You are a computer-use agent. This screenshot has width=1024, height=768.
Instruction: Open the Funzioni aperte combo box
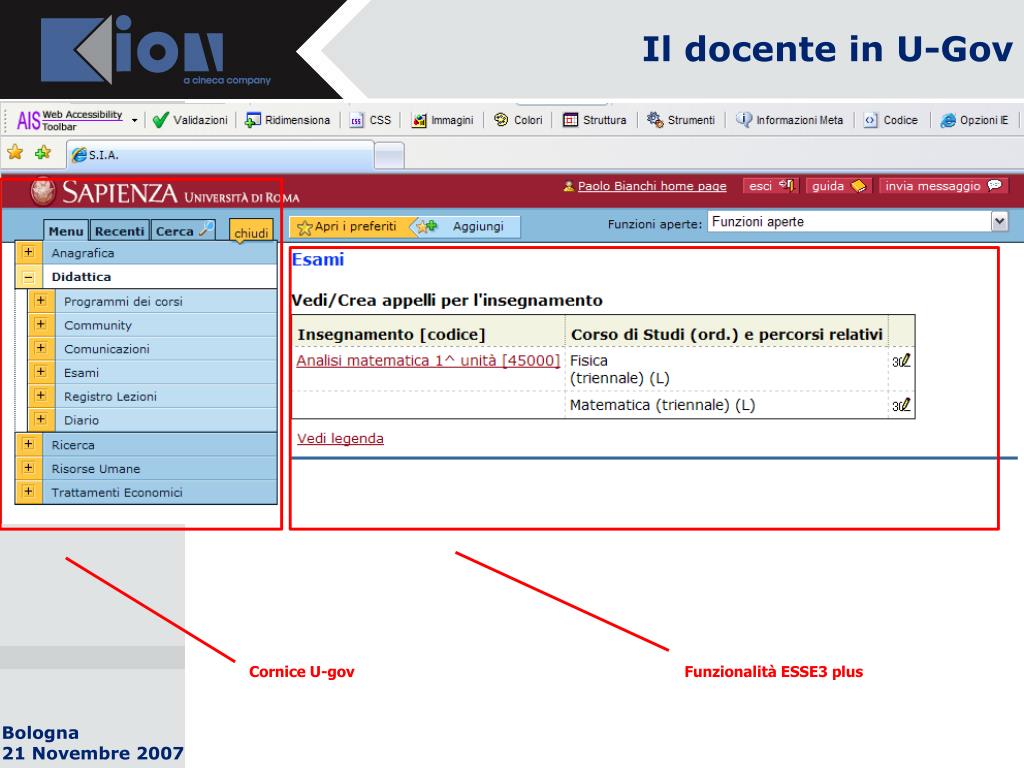pyautogui.click(x=857, y=222)
